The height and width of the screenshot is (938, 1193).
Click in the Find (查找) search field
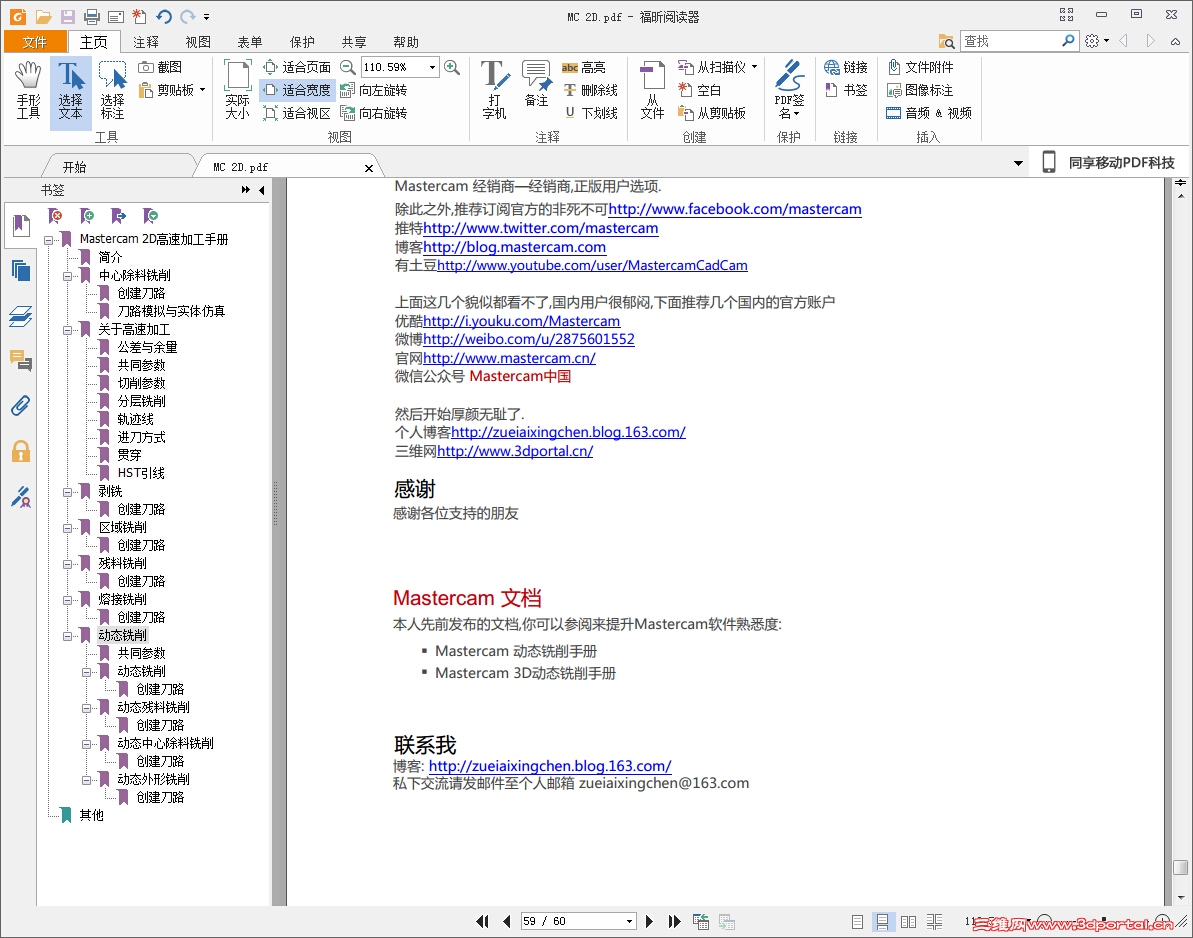(1010, 41)
